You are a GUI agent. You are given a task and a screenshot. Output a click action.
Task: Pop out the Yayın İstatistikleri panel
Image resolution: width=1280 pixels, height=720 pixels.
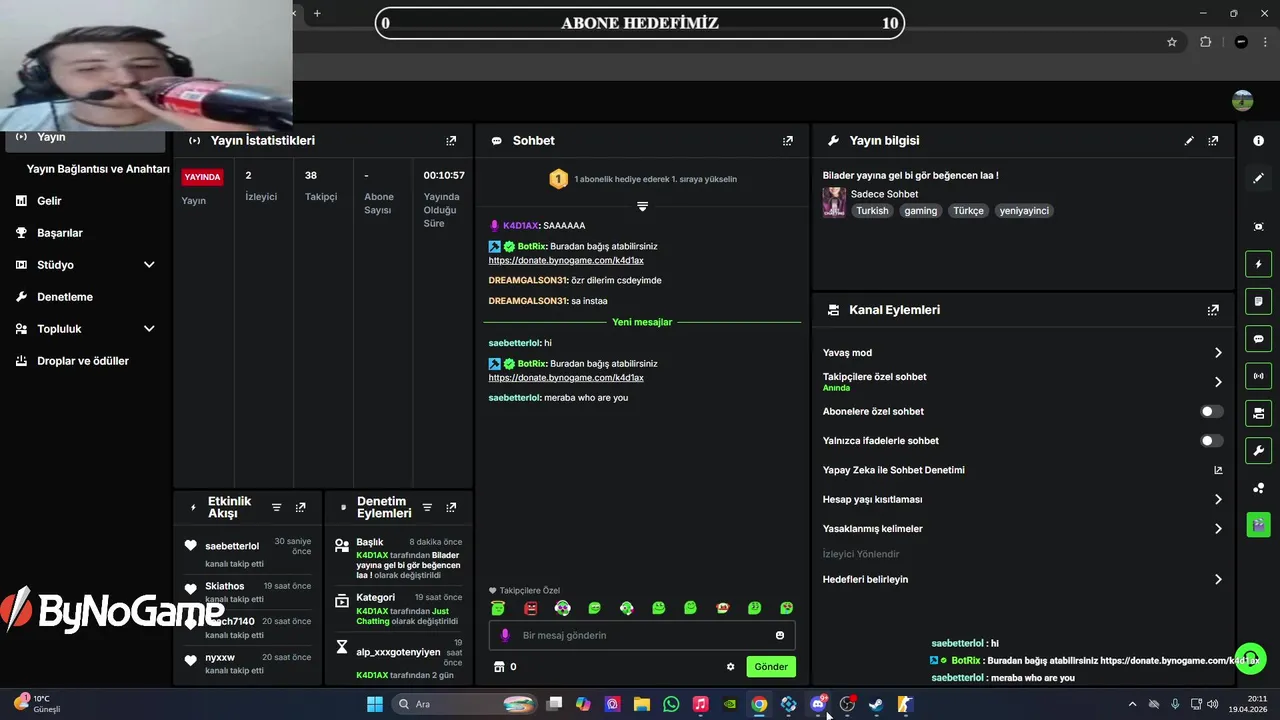[451, 141]
